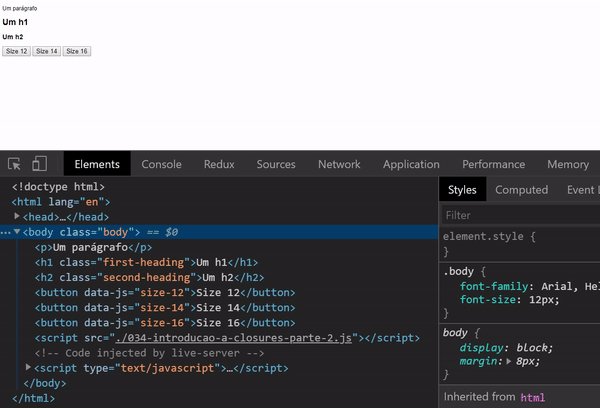600x408 pixels.
Task: Activate the inspect element picker icon
Action: coord(15,164)
